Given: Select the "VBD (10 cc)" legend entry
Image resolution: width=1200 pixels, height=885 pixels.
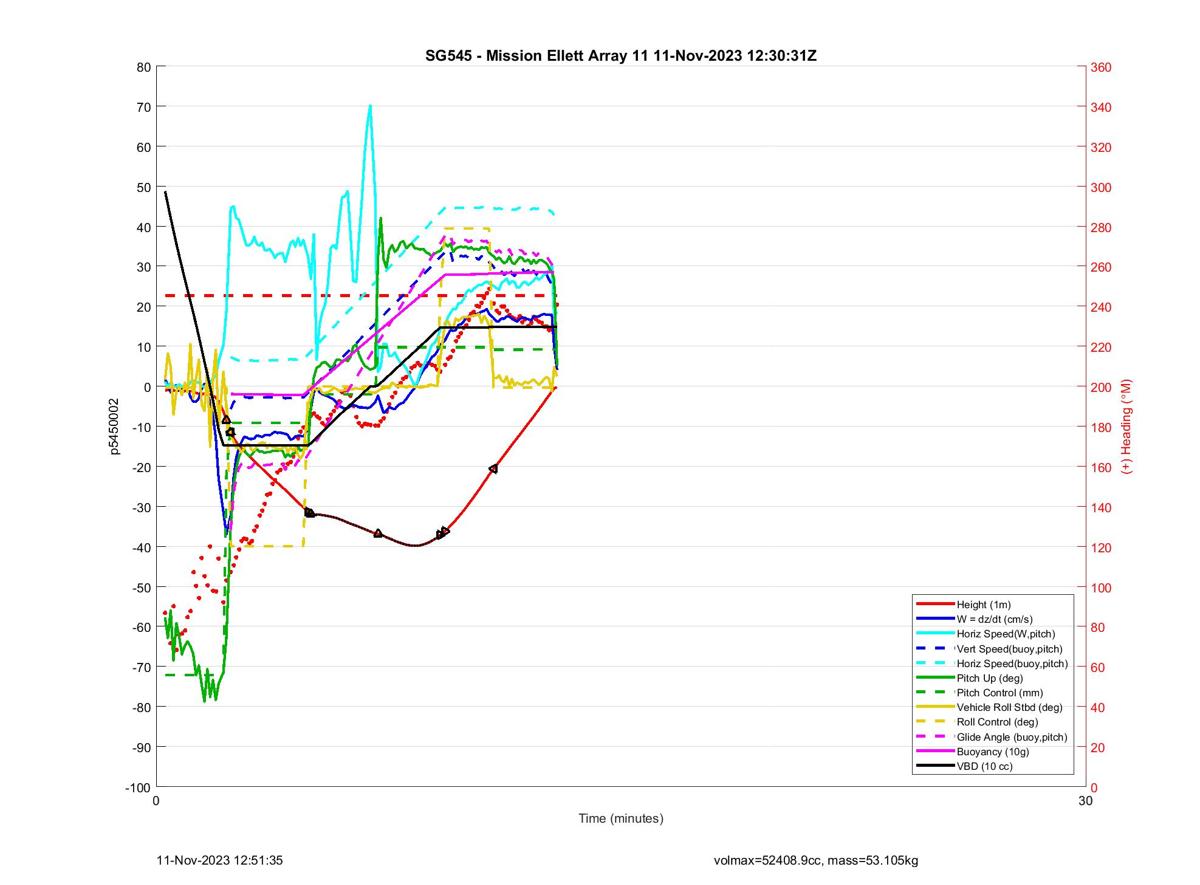Looking at the screenshot, I should coord(985,765).
